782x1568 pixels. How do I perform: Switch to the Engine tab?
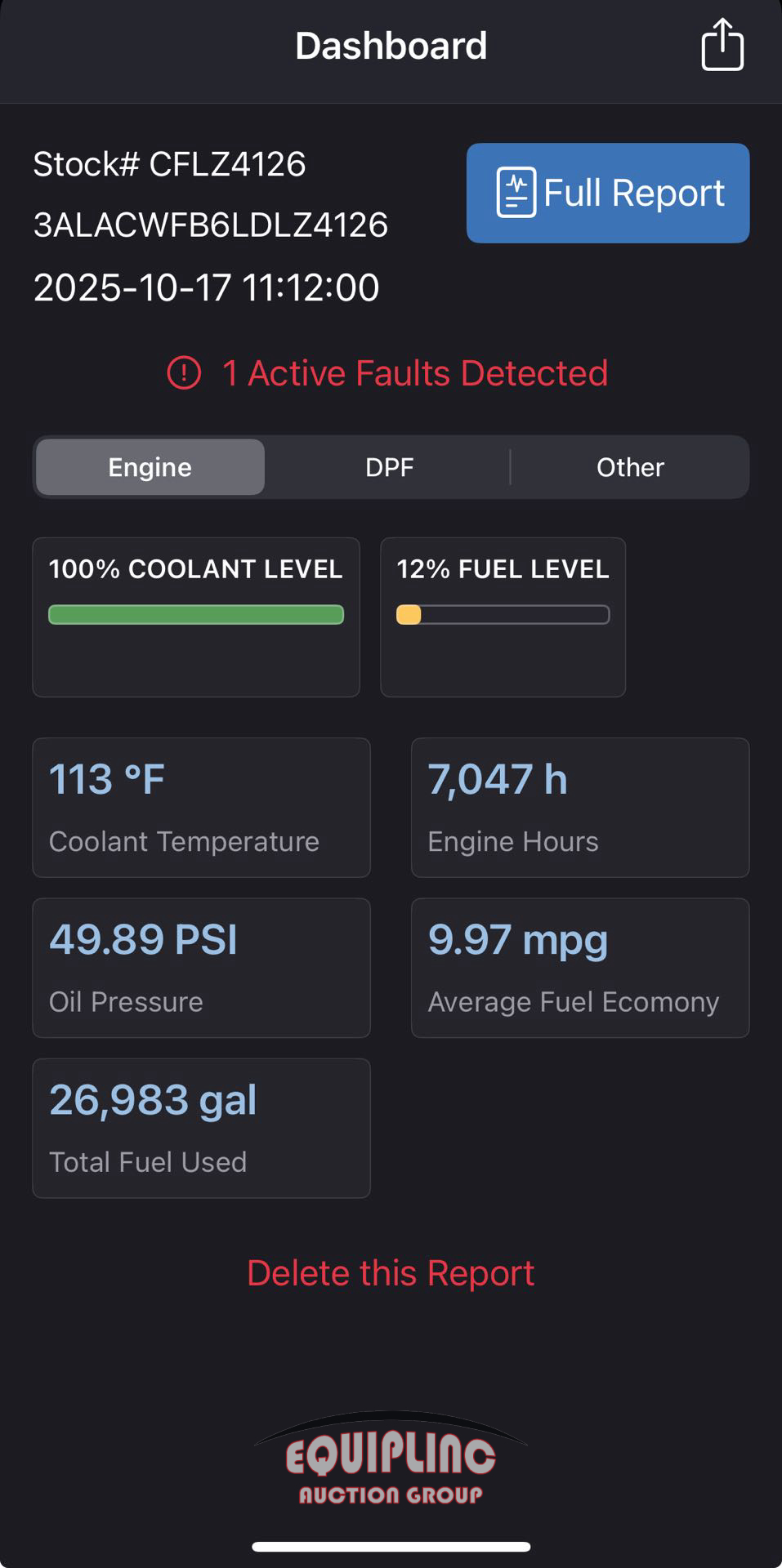coord(150,467)
